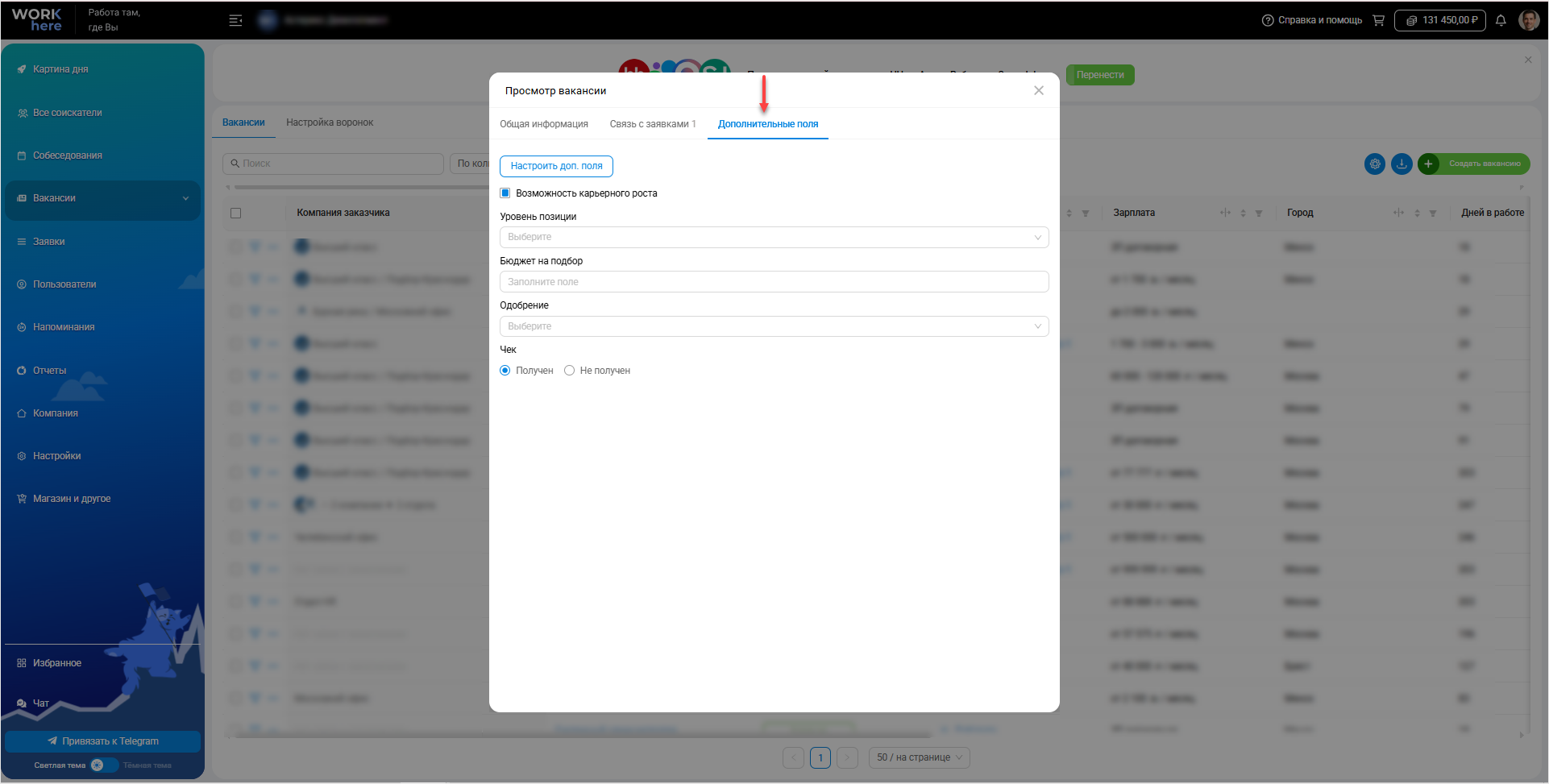Click the previous page arrow

coord(793,757)
